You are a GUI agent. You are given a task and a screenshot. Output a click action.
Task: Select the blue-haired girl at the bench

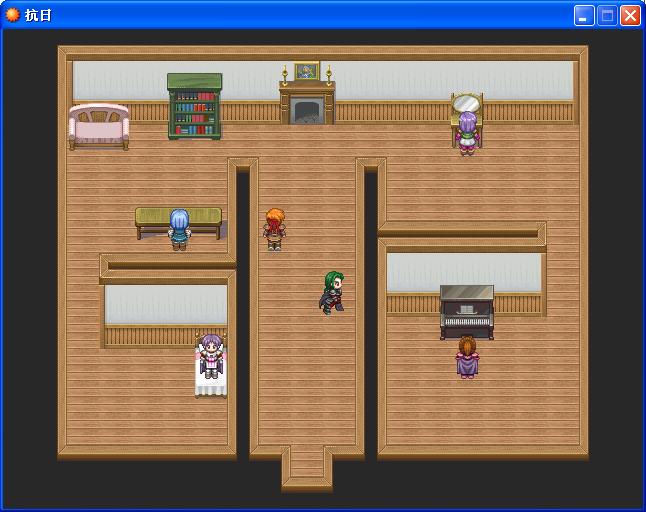pyautogui.click(x=179, y=230)
